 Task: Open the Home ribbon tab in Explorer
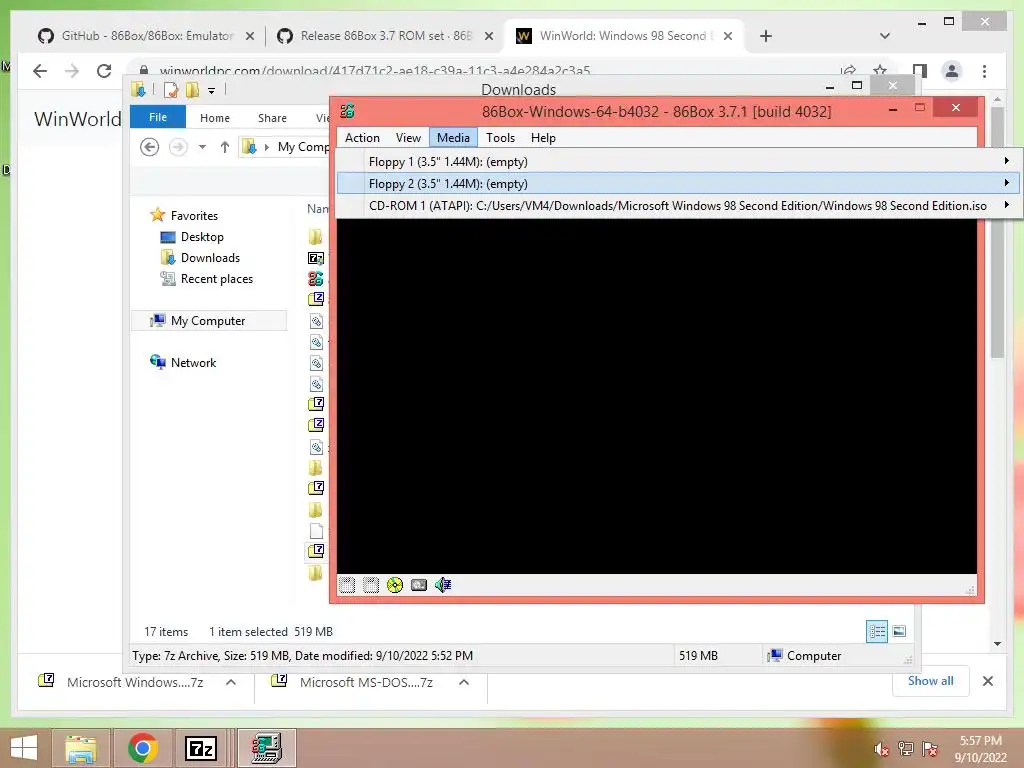point(215,118)
